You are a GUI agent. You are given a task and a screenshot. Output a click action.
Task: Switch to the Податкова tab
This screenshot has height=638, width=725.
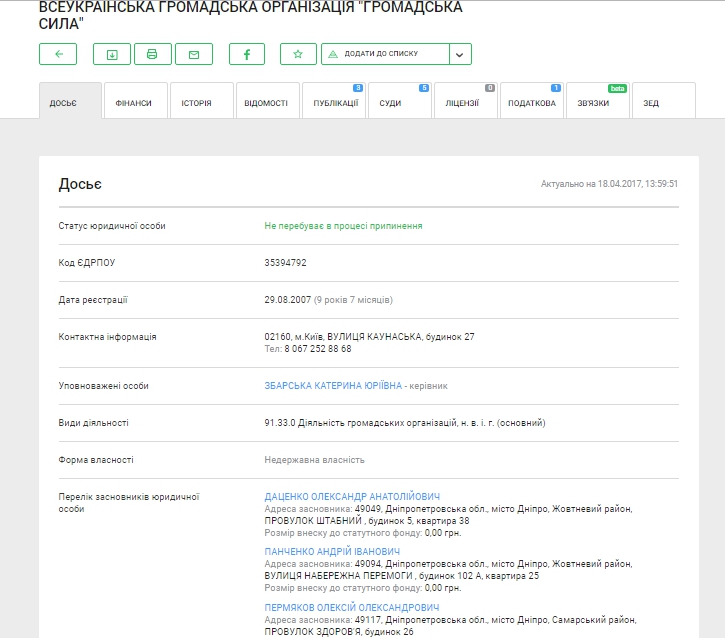(x=531, y=103)
